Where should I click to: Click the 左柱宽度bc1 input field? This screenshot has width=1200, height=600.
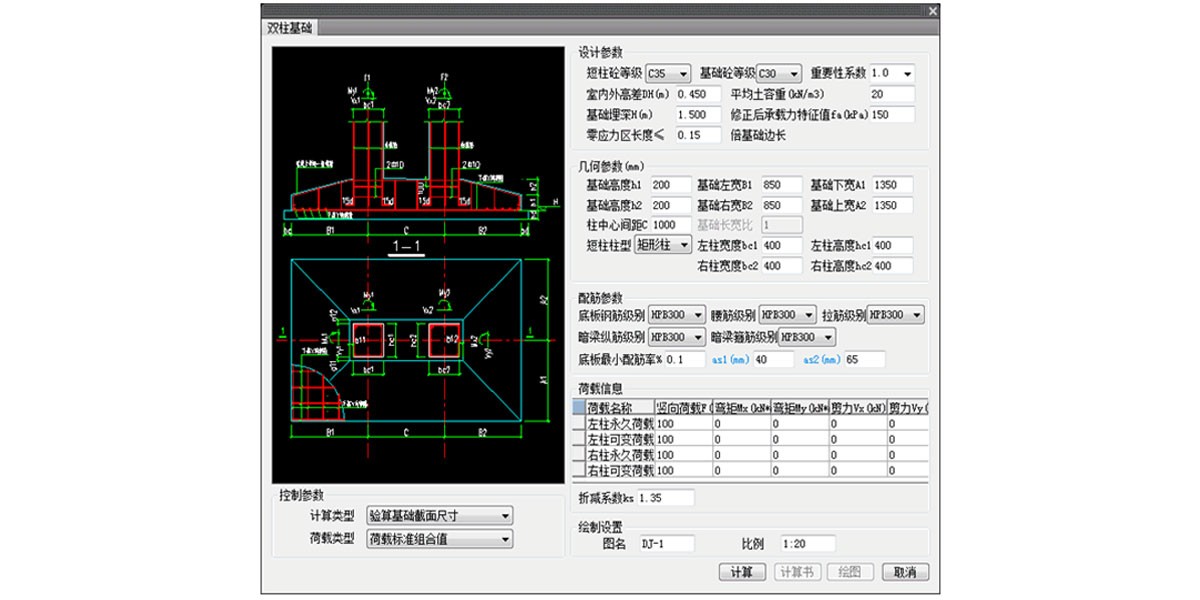782,246
